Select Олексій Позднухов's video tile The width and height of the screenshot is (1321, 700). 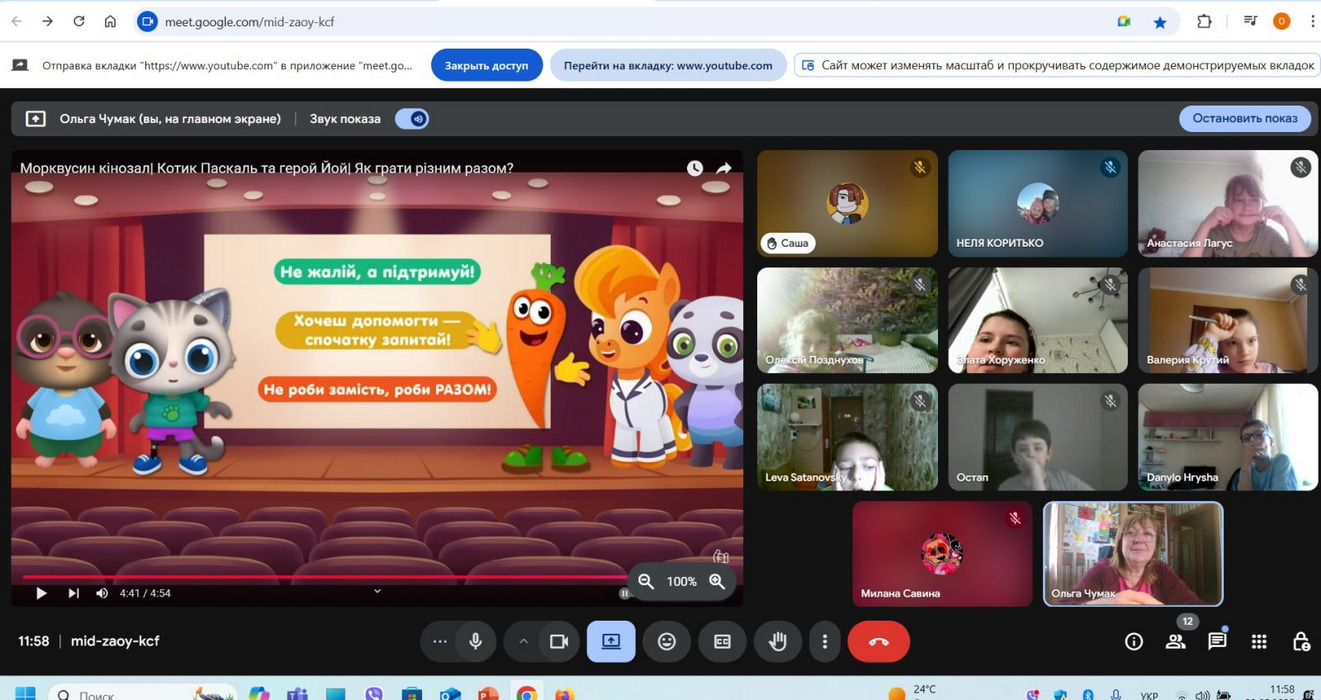847,320
